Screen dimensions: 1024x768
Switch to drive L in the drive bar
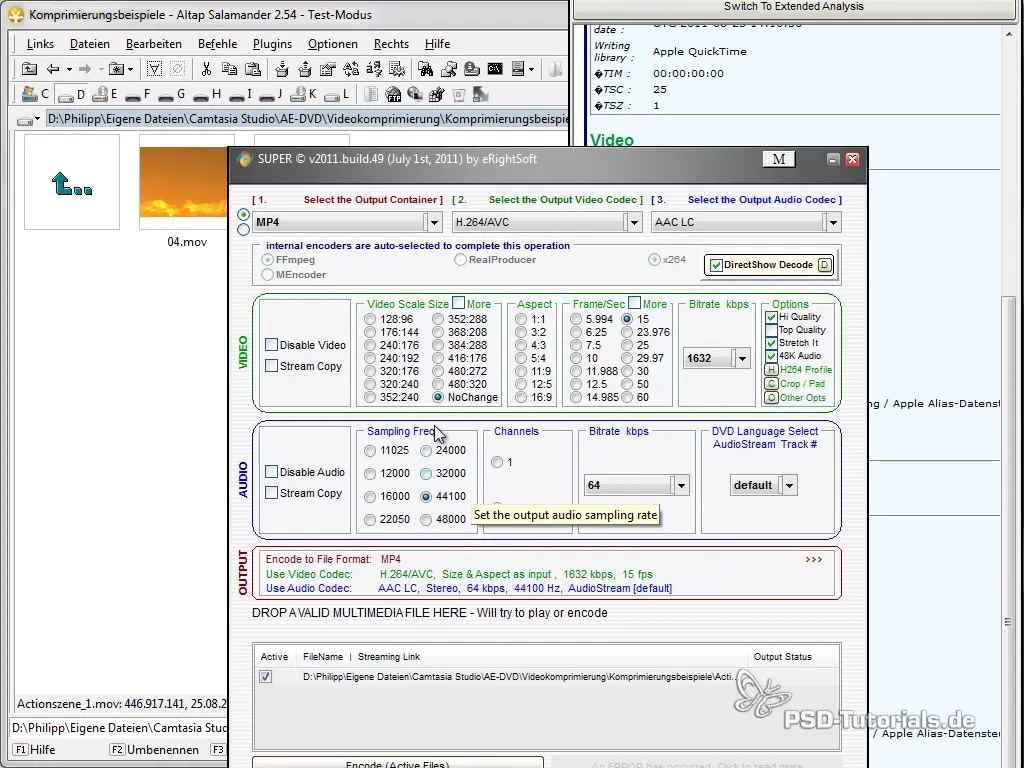338,95
